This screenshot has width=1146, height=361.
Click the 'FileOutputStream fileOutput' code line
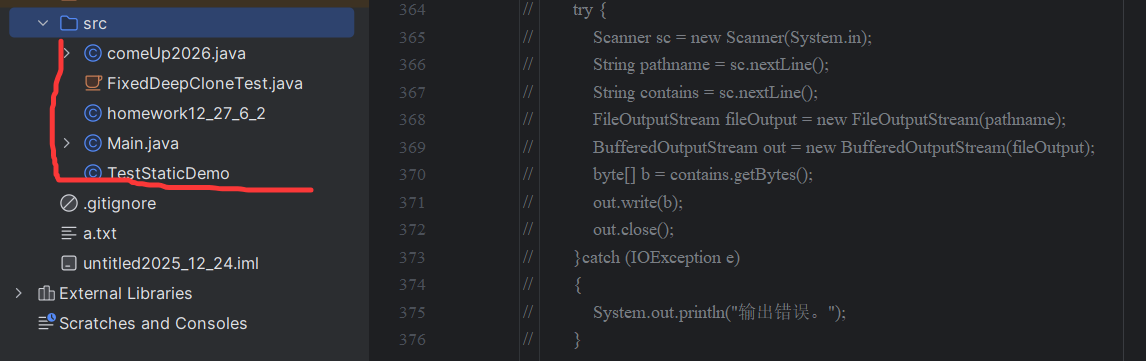(830, 120)
